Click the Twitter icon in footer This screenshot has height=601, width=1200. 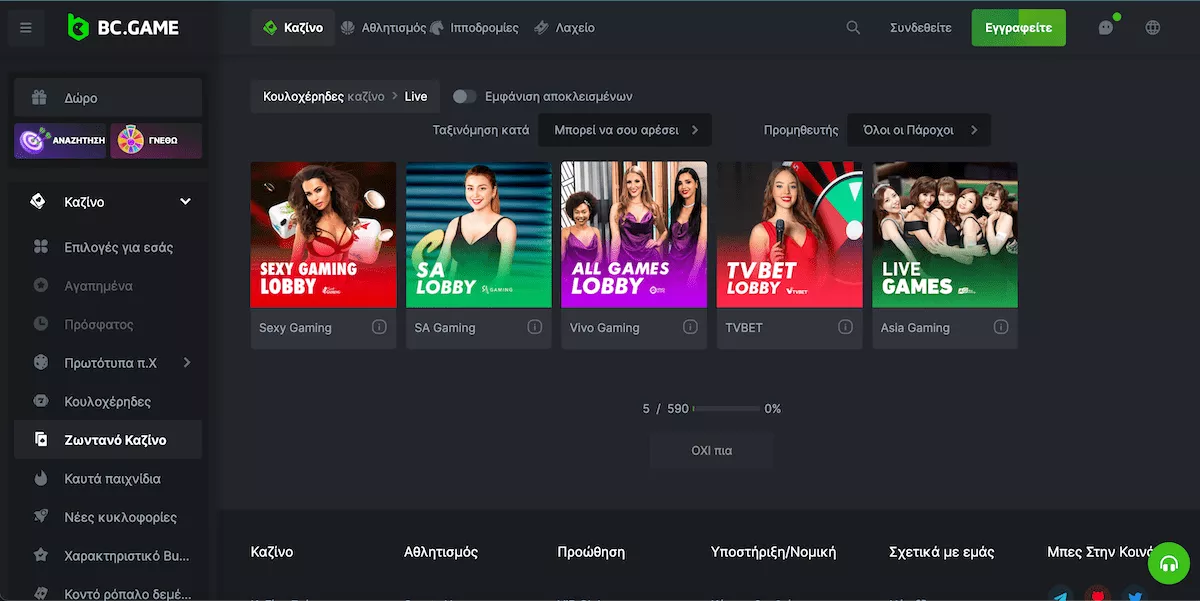(x=1134, y=595)
